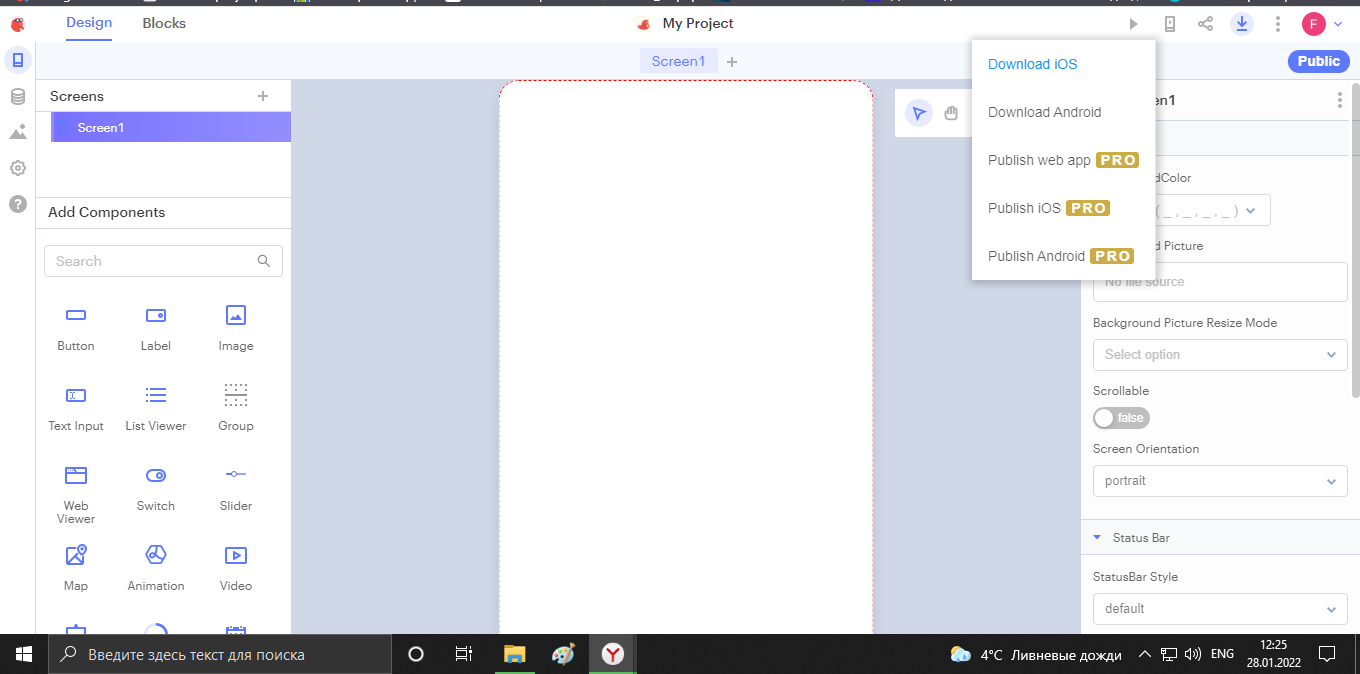The image size is (1360, 674).
Task: Select the hand pan tool
Action: click(x=951, y=113)
